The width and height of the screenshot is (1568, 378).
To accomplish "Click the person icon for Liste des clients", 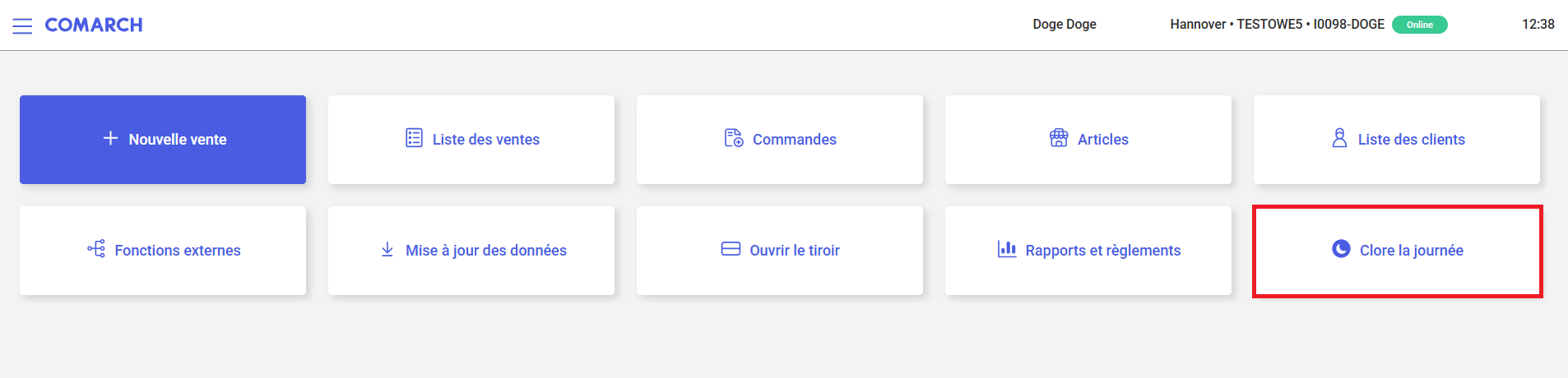I will (1339, 138).
